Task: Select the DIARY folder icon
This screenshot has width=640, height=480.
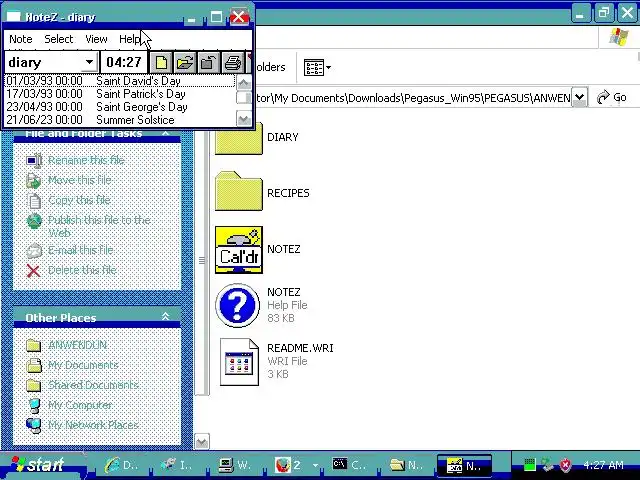Action: [x=239, y=137]
